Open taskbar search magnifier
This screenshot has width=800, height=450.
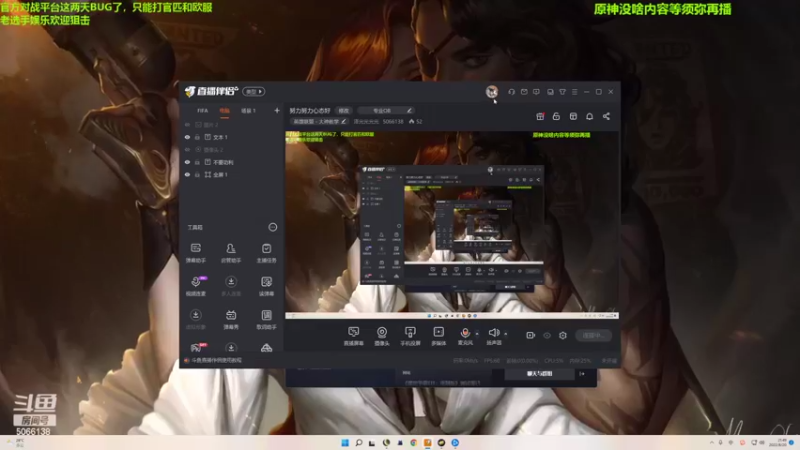pos(359,443)
